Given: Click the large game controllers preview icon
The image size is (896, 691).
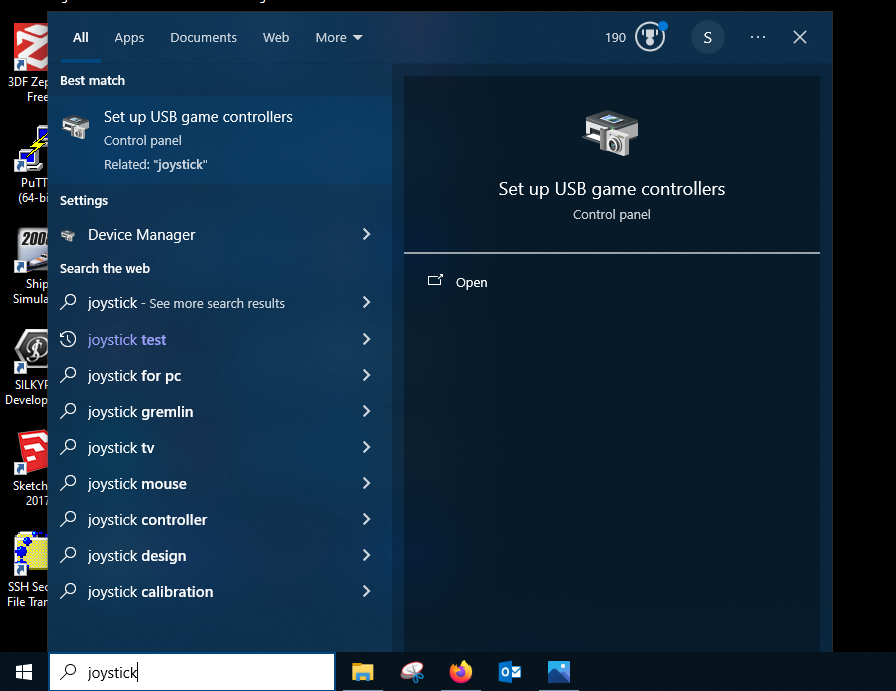Looking at the screenshot, I should point(611,133).
